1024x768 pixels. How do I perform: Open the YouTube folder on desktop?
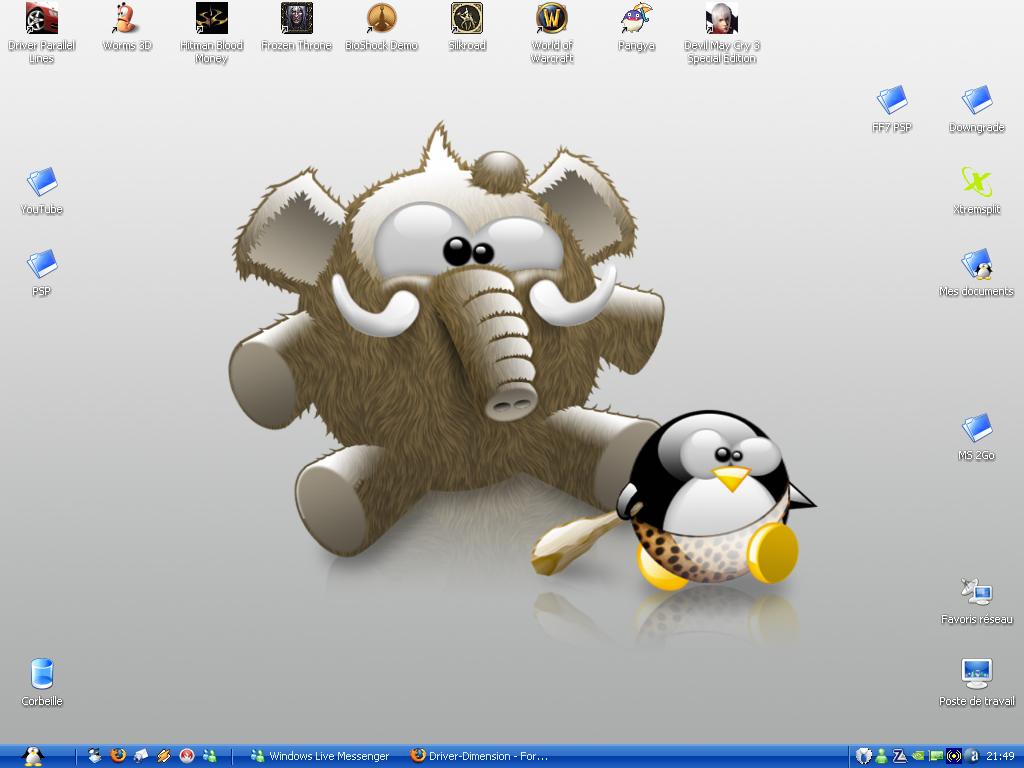[41, 183]
